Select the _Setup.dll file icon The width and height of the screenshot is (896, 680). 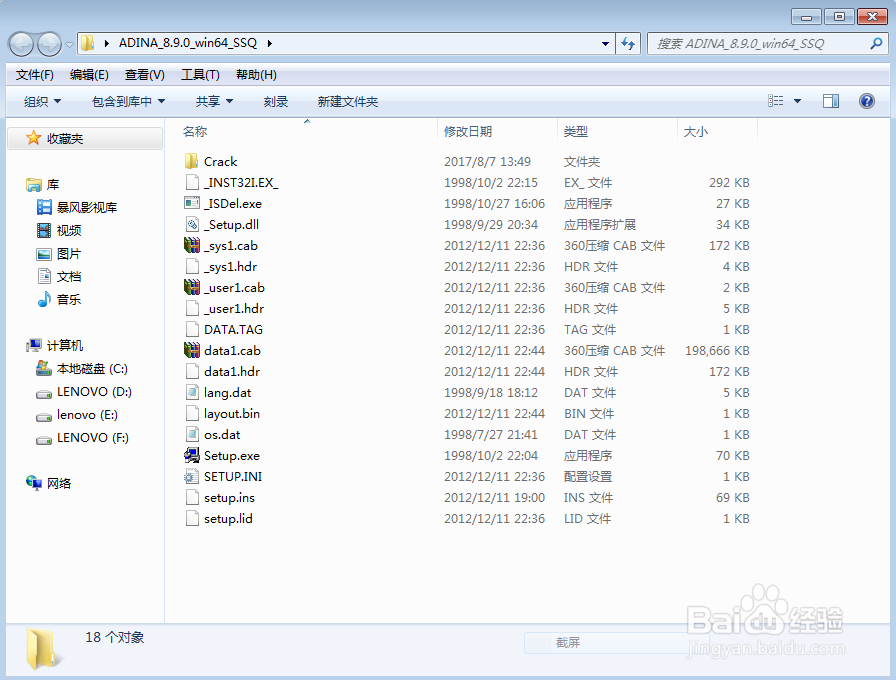tap(192, 224)
